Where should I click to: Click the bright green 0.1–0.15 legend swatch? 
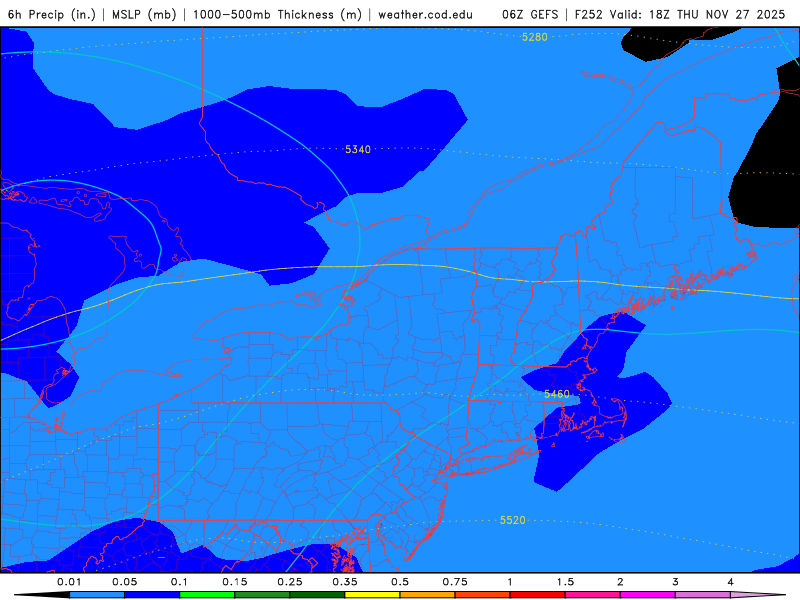[x=207, y=595]
